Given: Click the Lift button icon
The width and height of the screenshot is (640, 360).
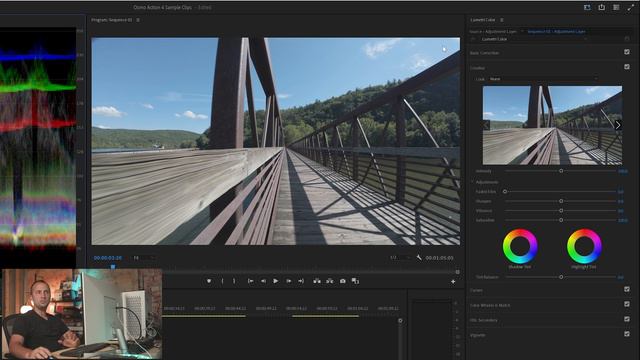Looking at the screenshot, I should [317, 281].
